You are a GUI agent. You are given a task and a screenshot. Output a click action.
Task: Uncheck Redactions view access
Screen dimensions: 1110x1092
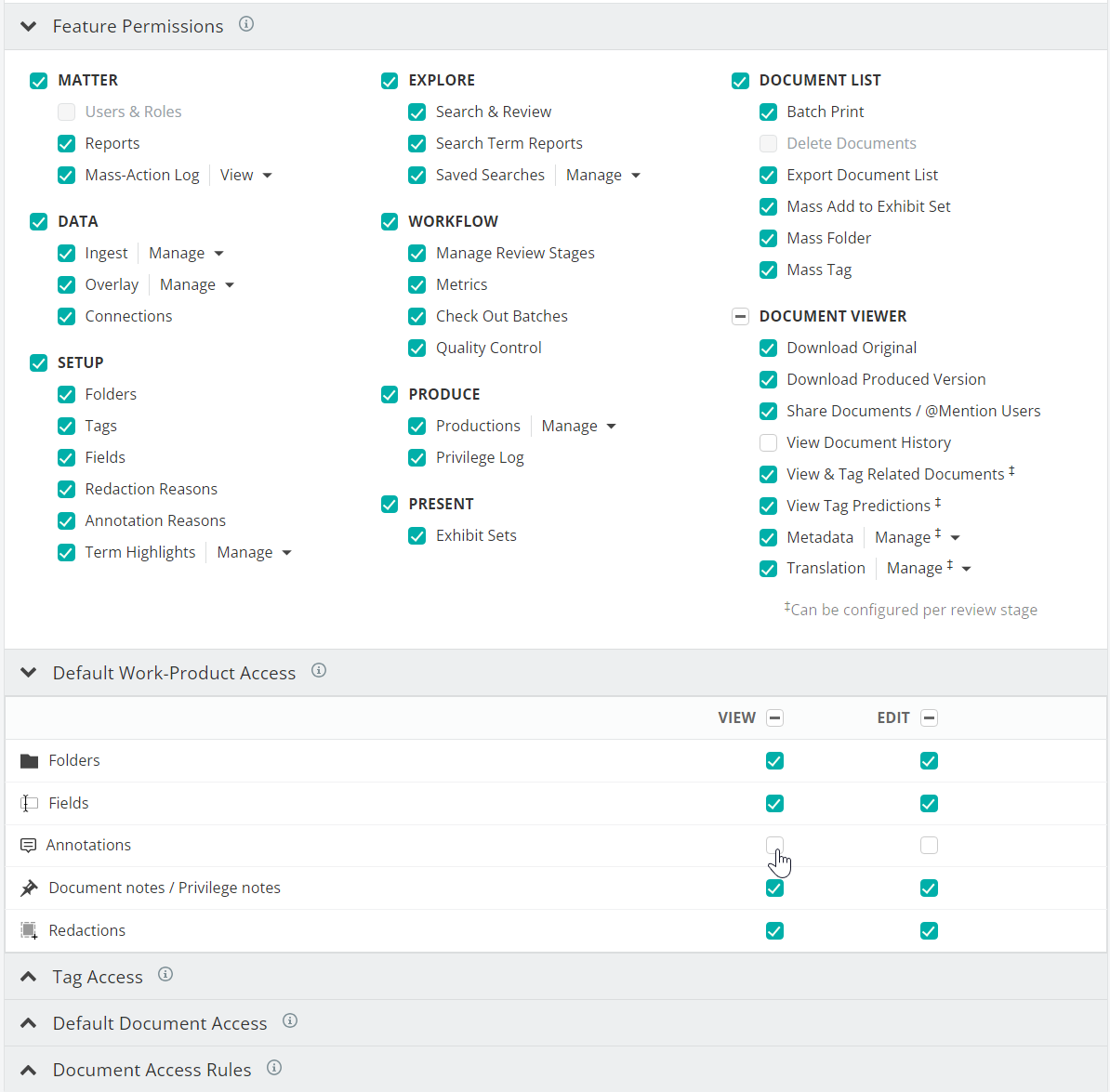coord(775,930)
